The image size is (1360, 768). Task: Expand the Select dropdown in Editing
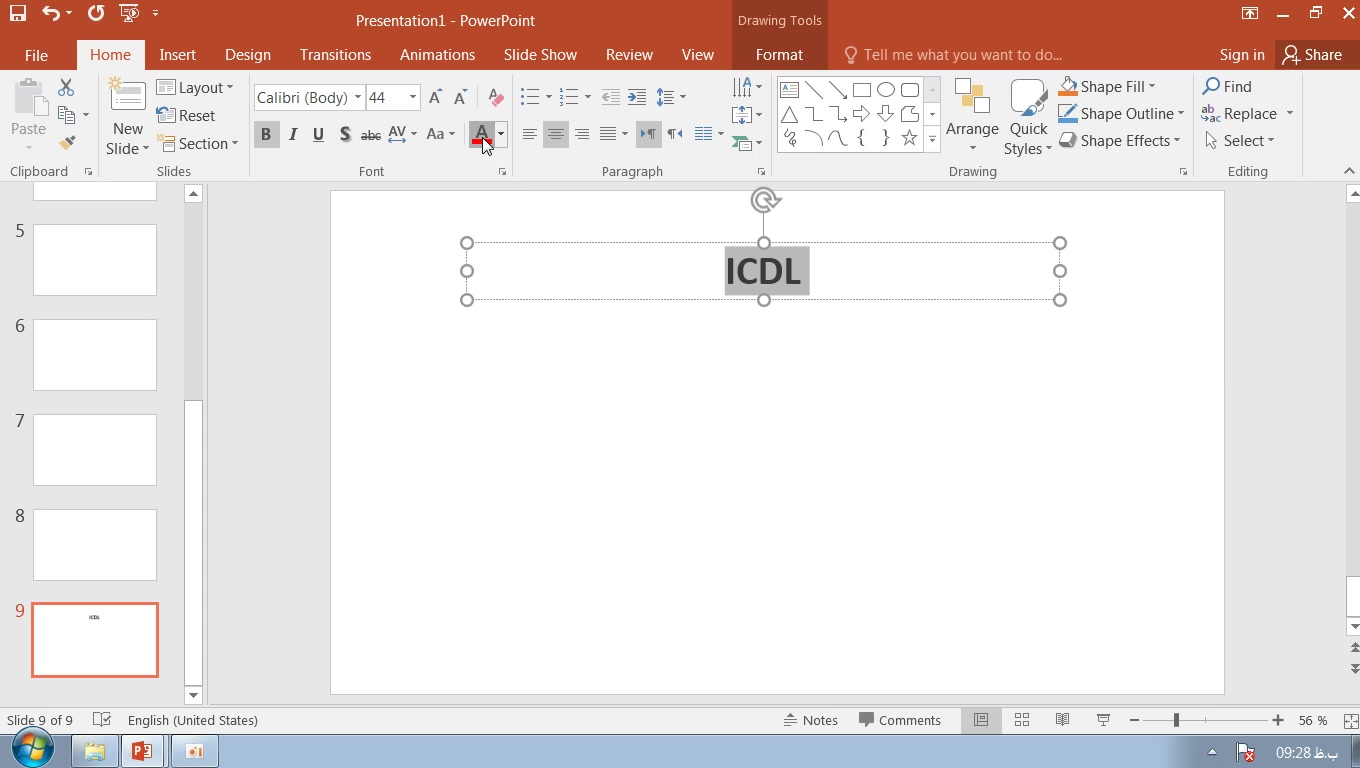point(1239,141)
